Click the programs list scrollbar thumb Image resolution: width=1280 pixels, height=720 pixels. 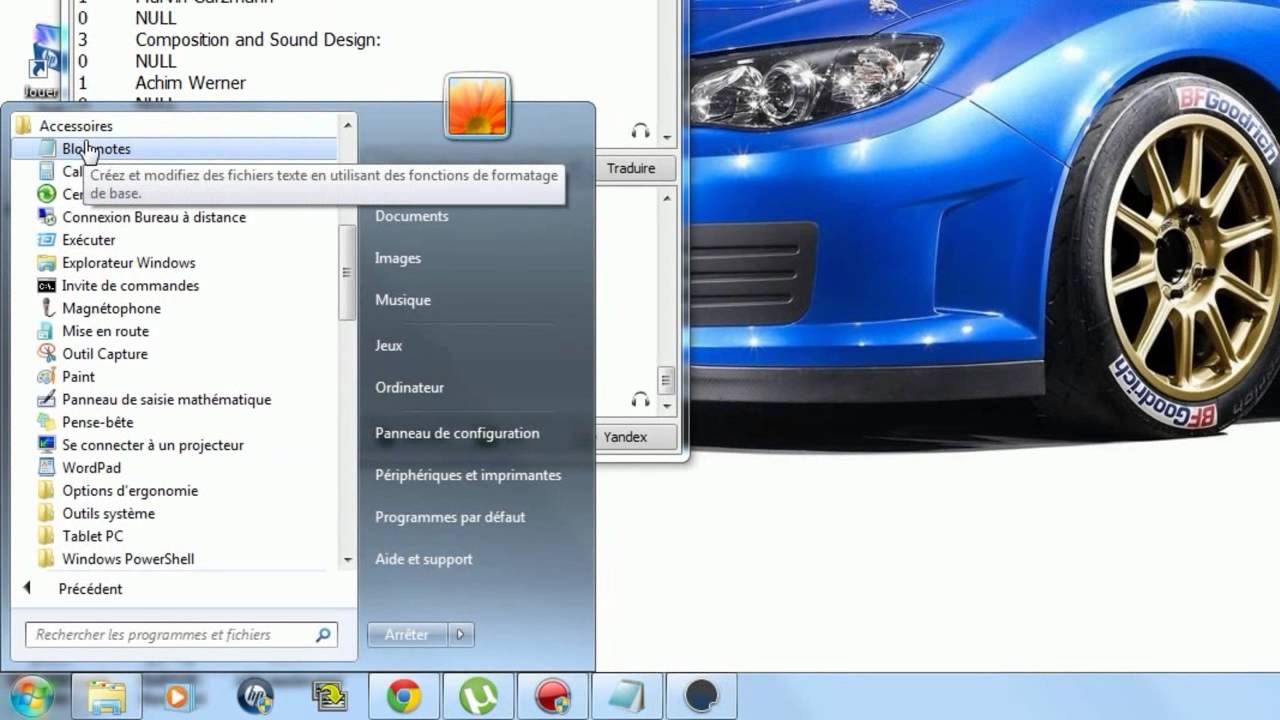pyautogui.click(x=348, y=272)
